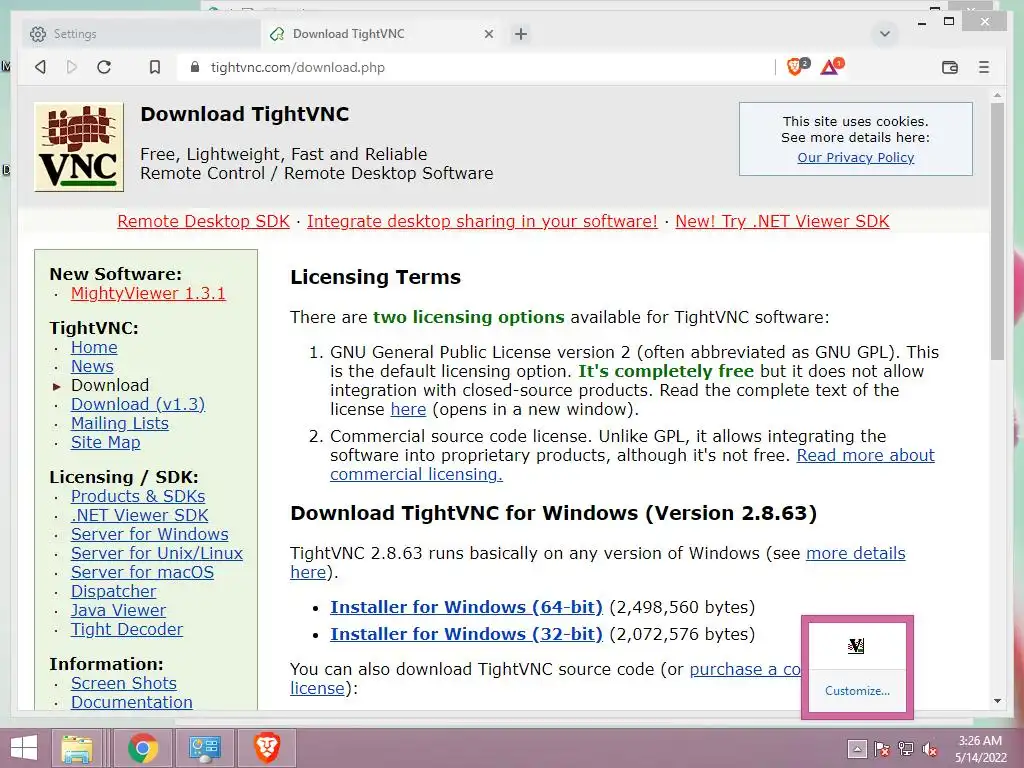
Task: Open Server for Unix/Linux link
Action: pyautogui.click(x=157, y=553)
